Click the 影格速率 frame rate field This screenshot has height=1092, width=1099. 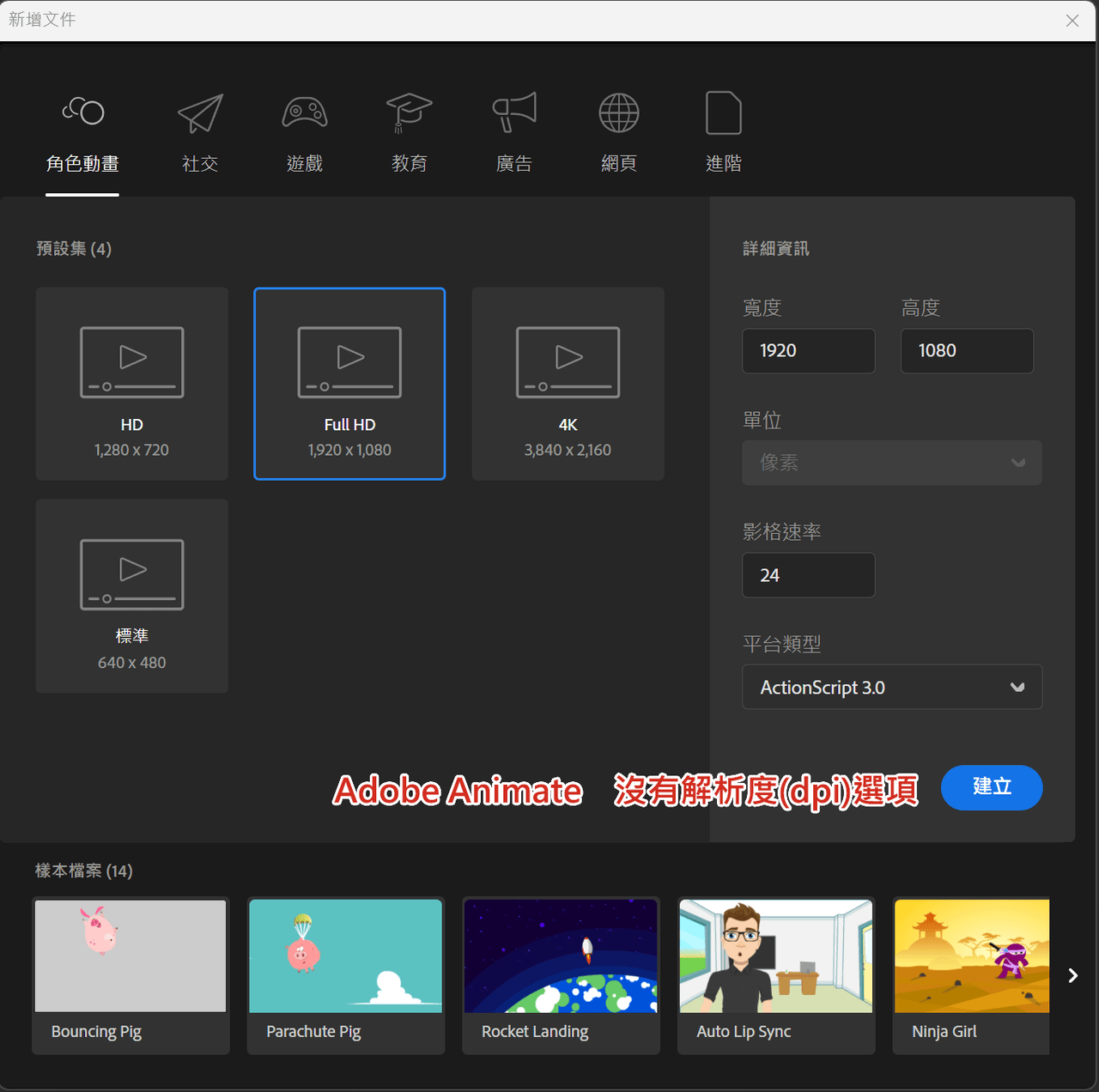pos(809,575)
